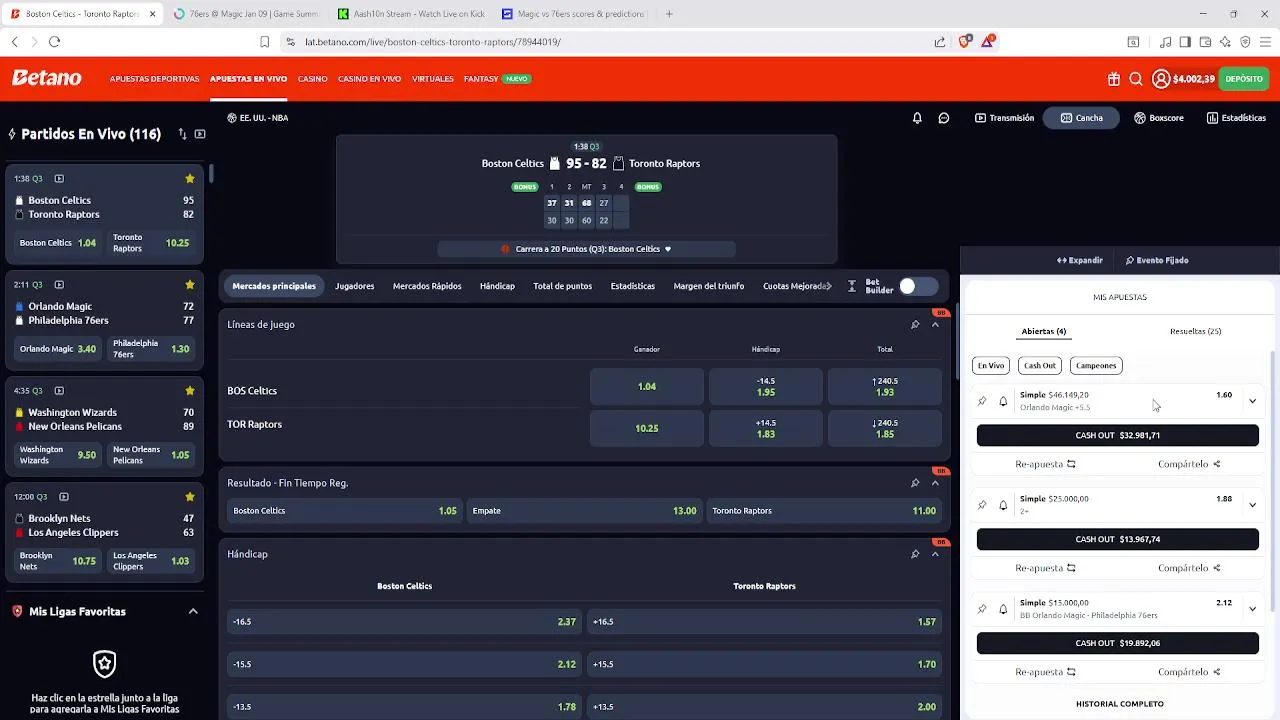Screen dimensions: 1280x720
Task: Cash out the bet for $32.981,71
Action: point(1118,435)
